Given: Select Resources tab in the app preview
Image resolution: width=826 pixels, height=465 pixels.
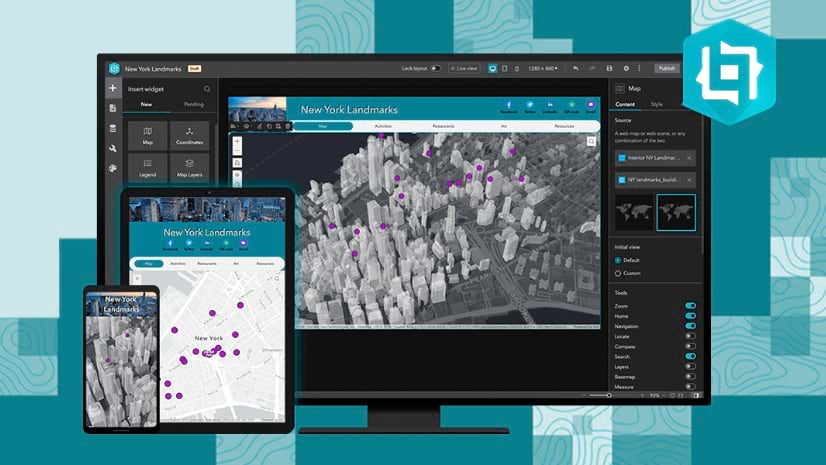Looking at the screenshot, I should (x=564, y=126).
